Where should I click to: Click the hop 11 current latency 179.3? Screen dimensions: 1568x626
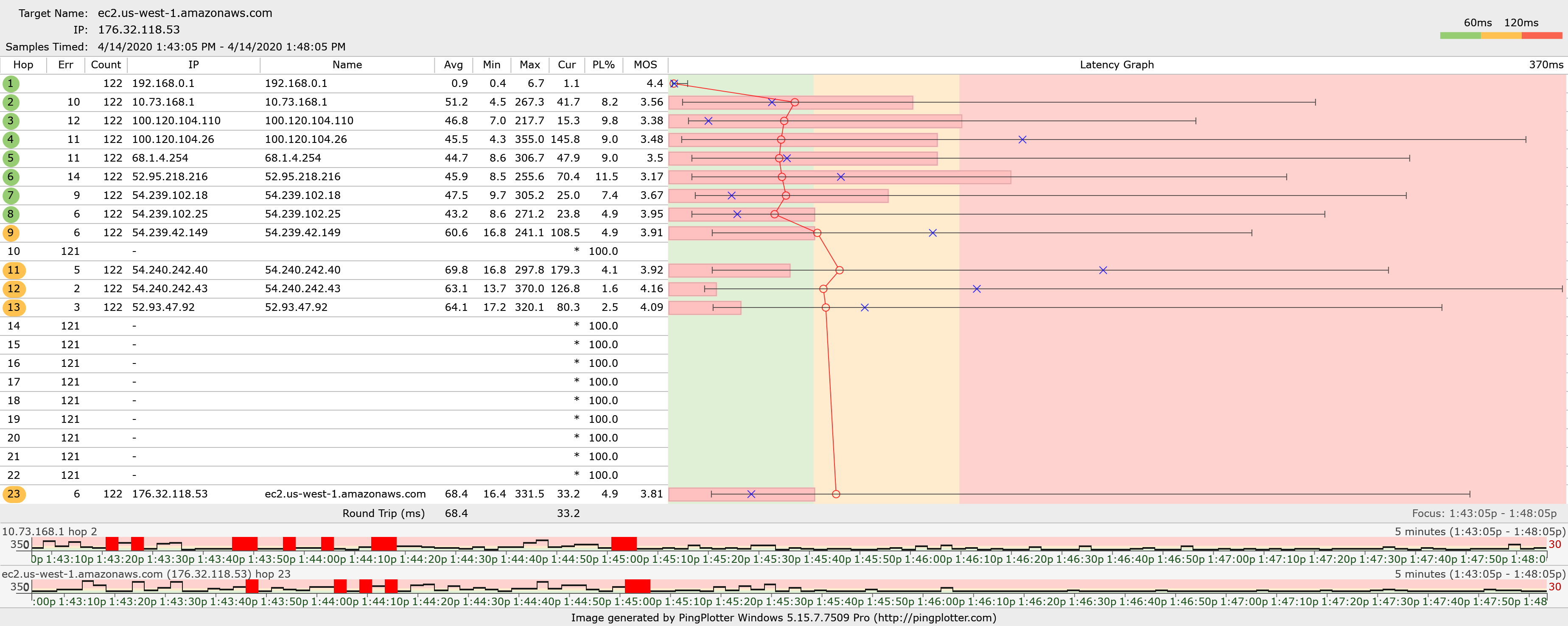(x=566, y=270)
